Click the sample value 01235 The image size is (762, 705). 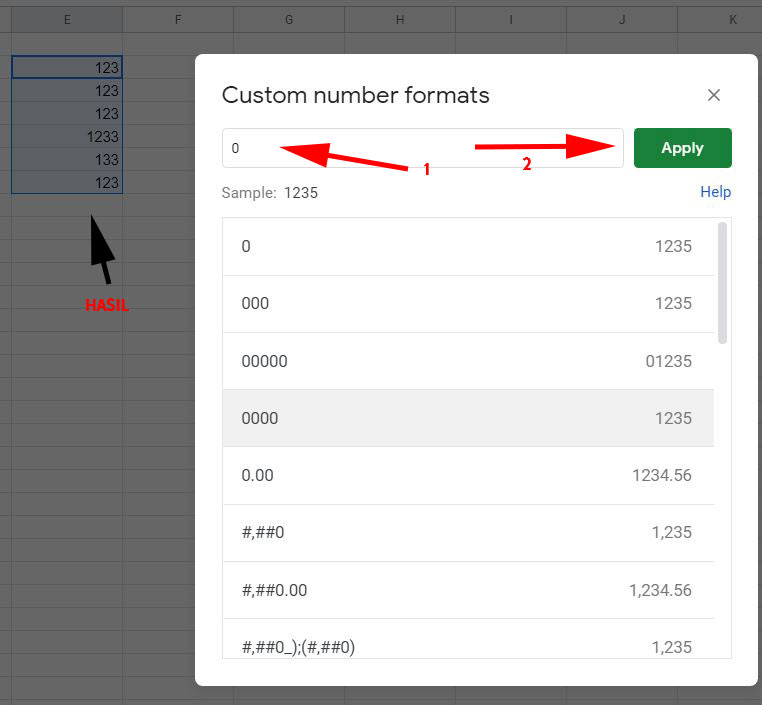point(668,361)
